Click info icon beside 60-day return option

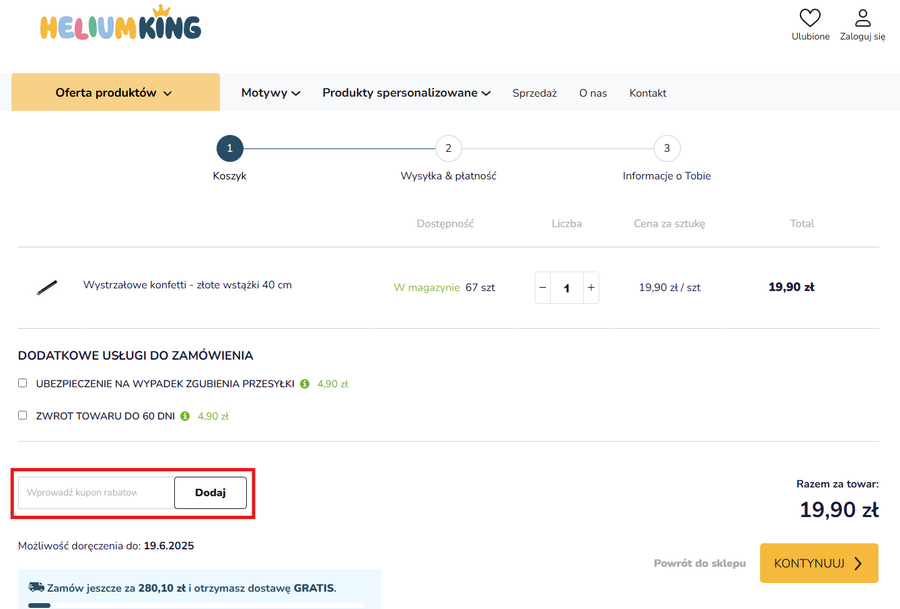[185, 416]
